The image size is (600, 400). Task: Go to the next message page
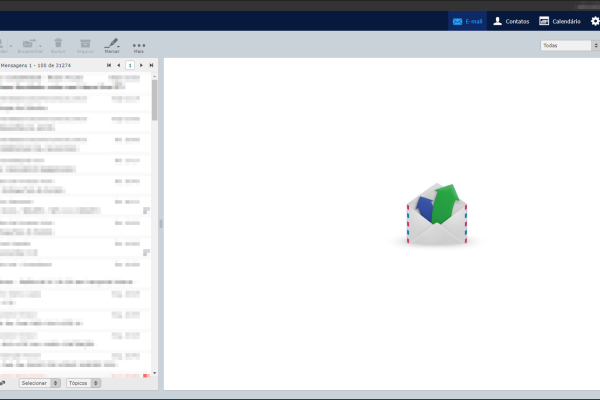click(x=141, y=65)
